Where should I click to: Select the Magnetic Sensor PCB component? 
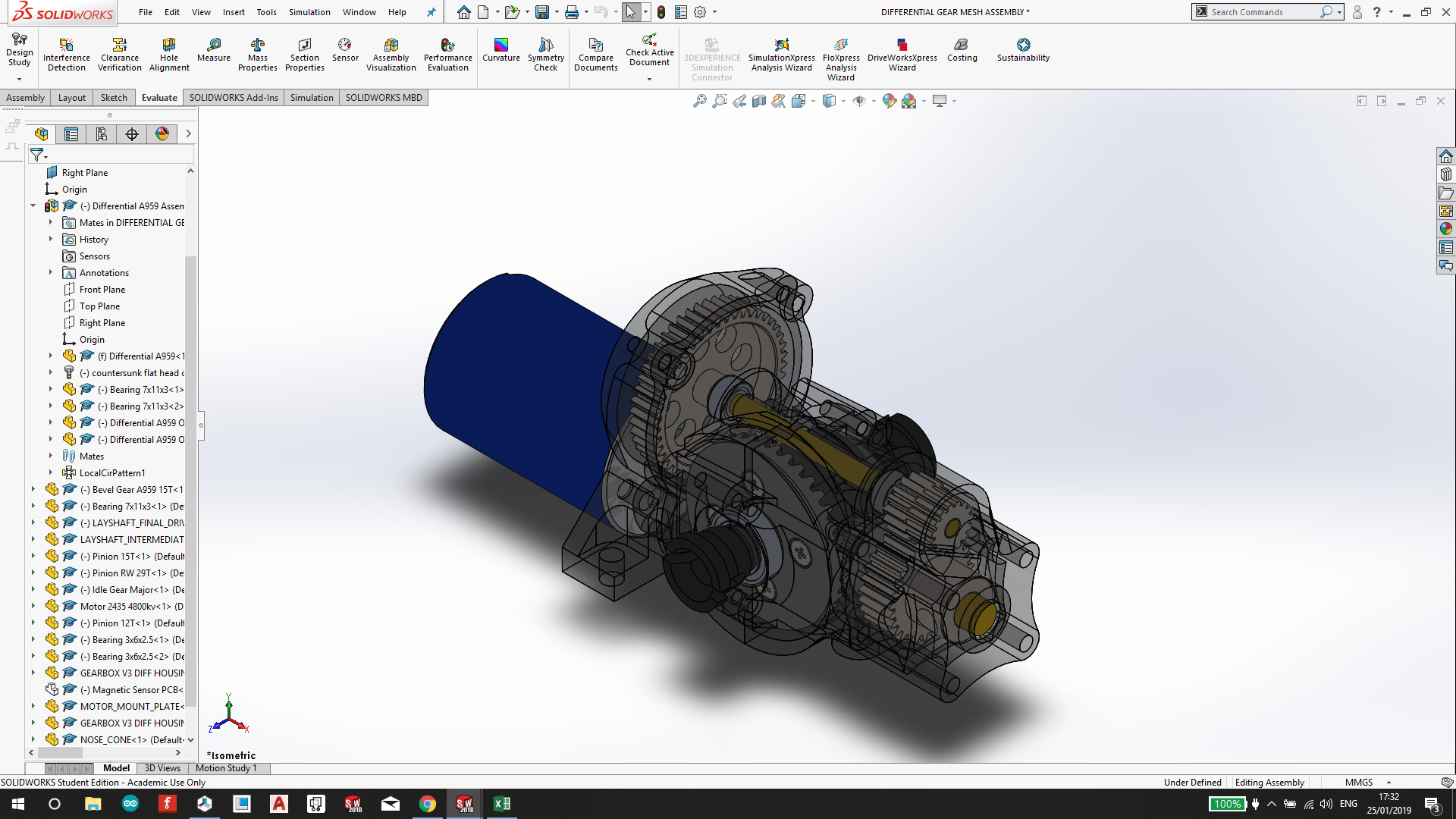[133, 690]
